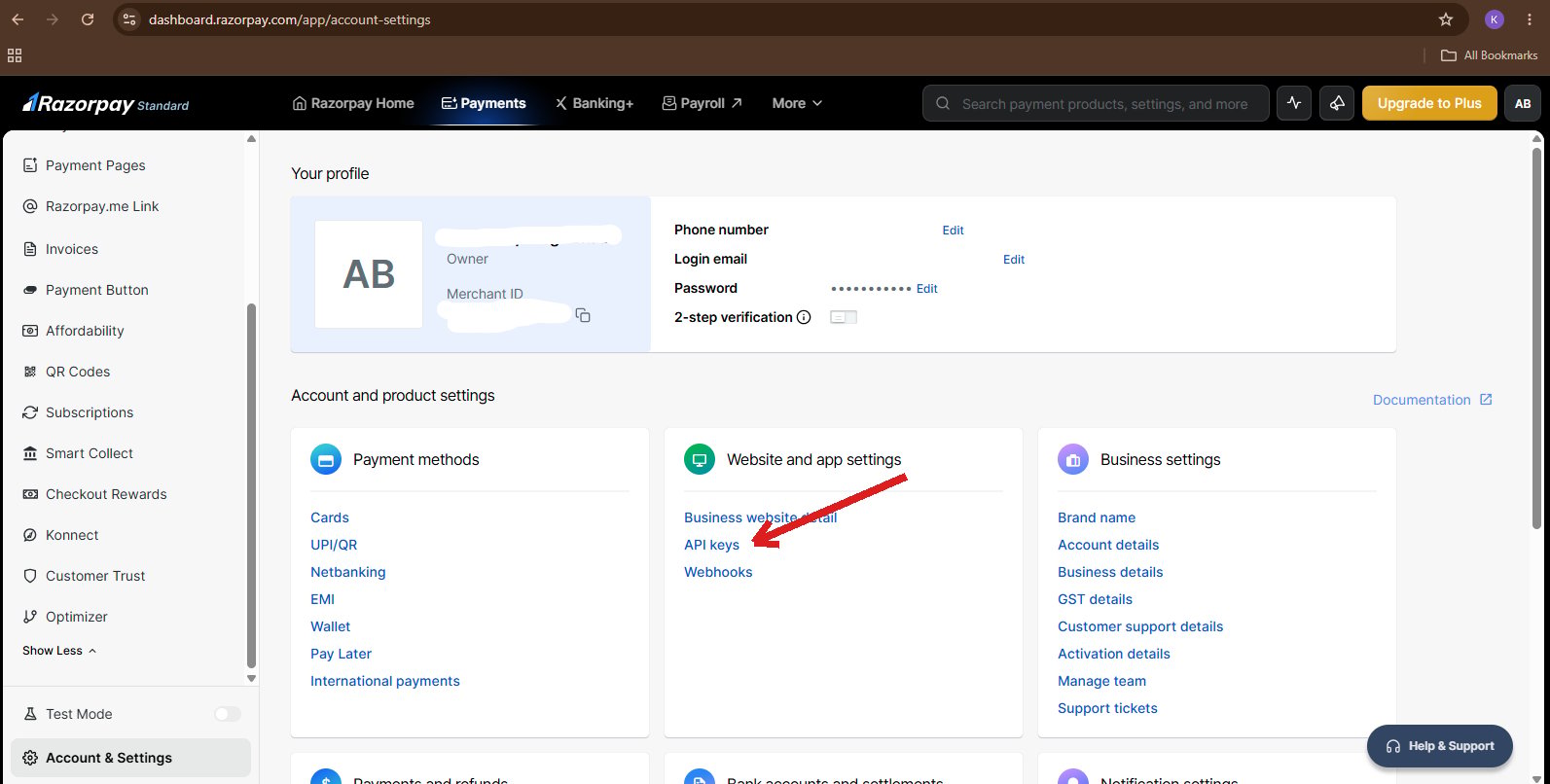Click Help & Support button
This screenshot has height=784, width=1550.
point(1440,746)
